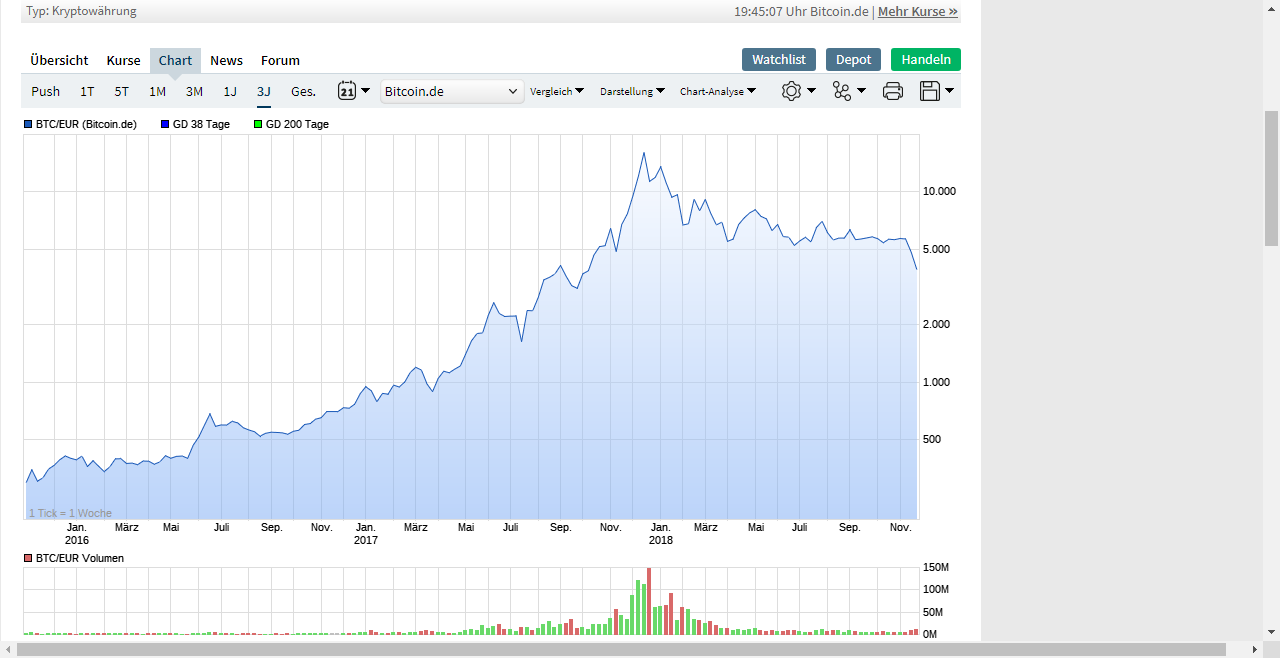This screenshot has height=658, width=1280.
Task: Open the Chart-Analyse dropdown
Action: point(718,91)
